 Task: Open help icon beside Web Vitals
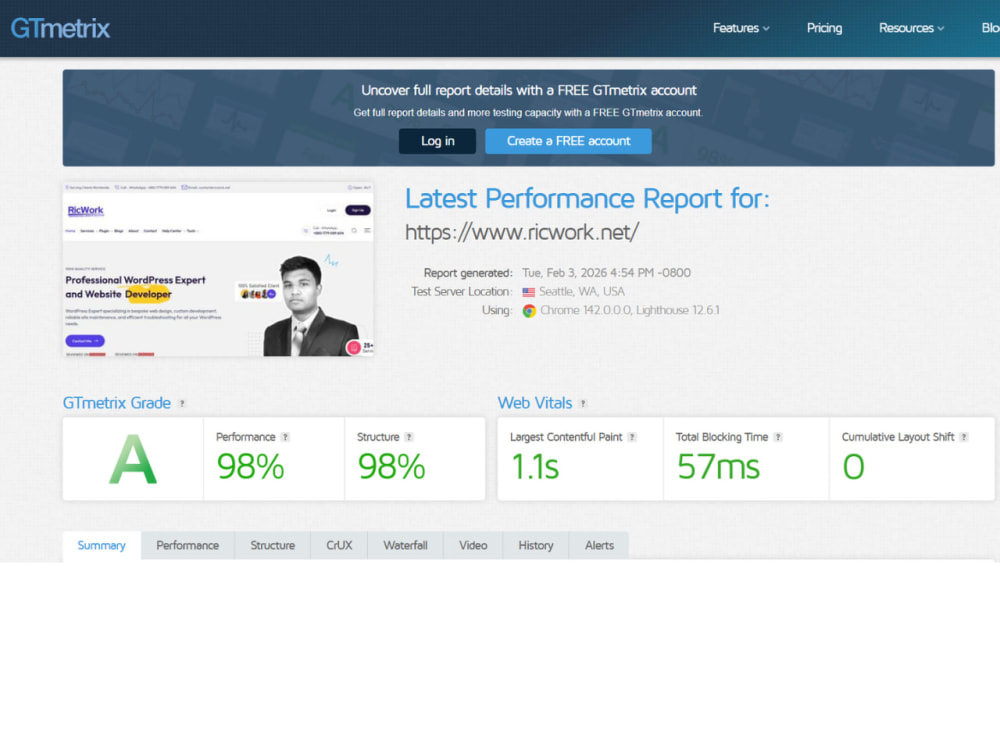click(x=583, y=404)
